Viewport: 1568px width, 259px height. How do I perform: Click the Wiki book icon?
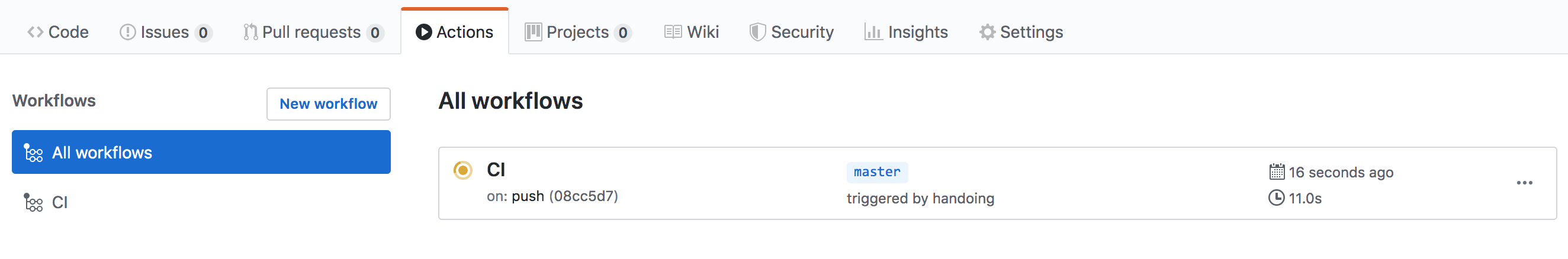point(673,31)
